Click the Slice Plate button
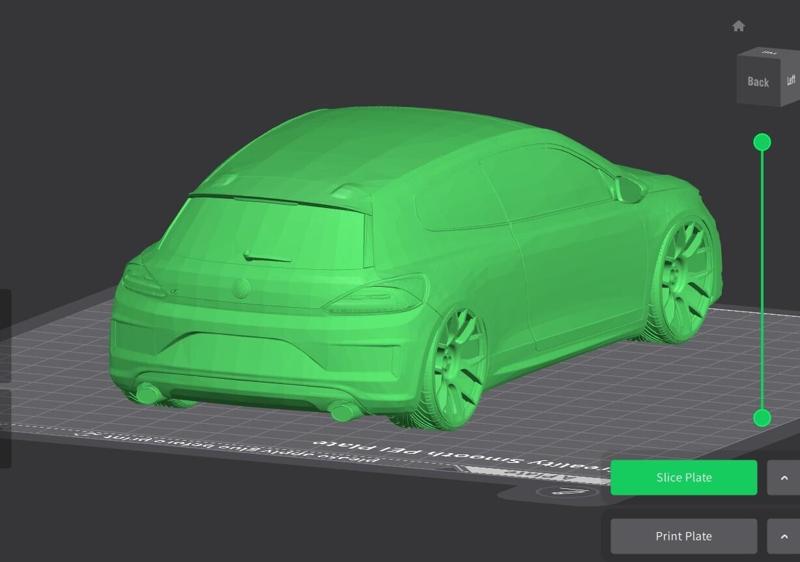Screen dimensions: 800x562 click(684, 477)
